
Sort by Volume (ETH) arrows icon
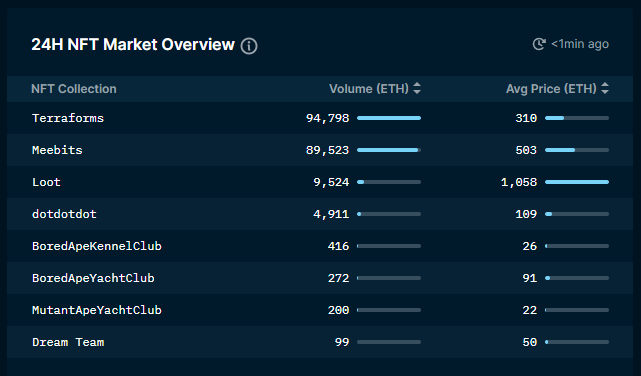point(417,88)
